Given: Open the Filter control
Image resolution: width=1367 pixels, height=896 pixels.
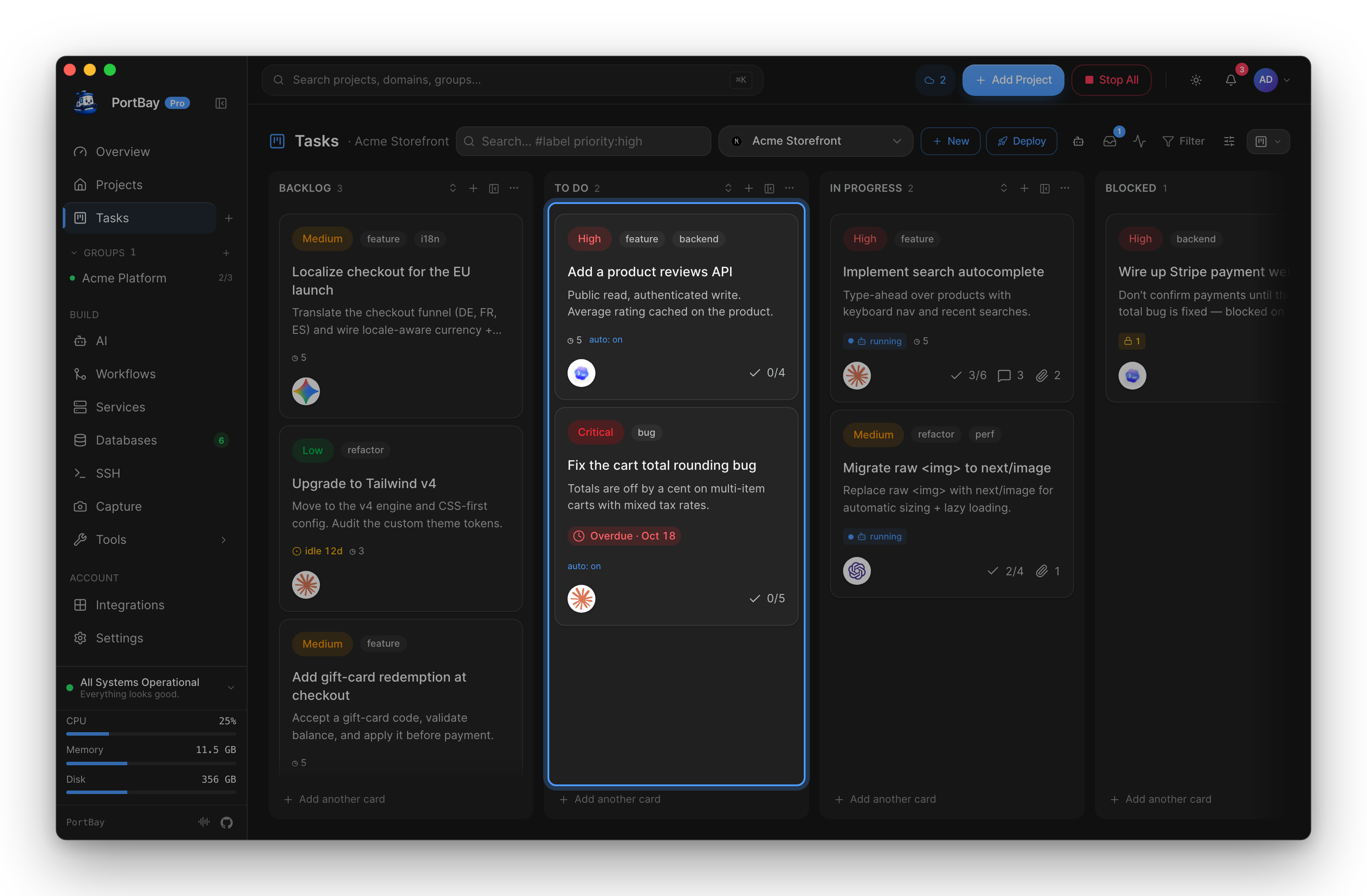Looking at the screenshot, I should tap(1183, 141).
